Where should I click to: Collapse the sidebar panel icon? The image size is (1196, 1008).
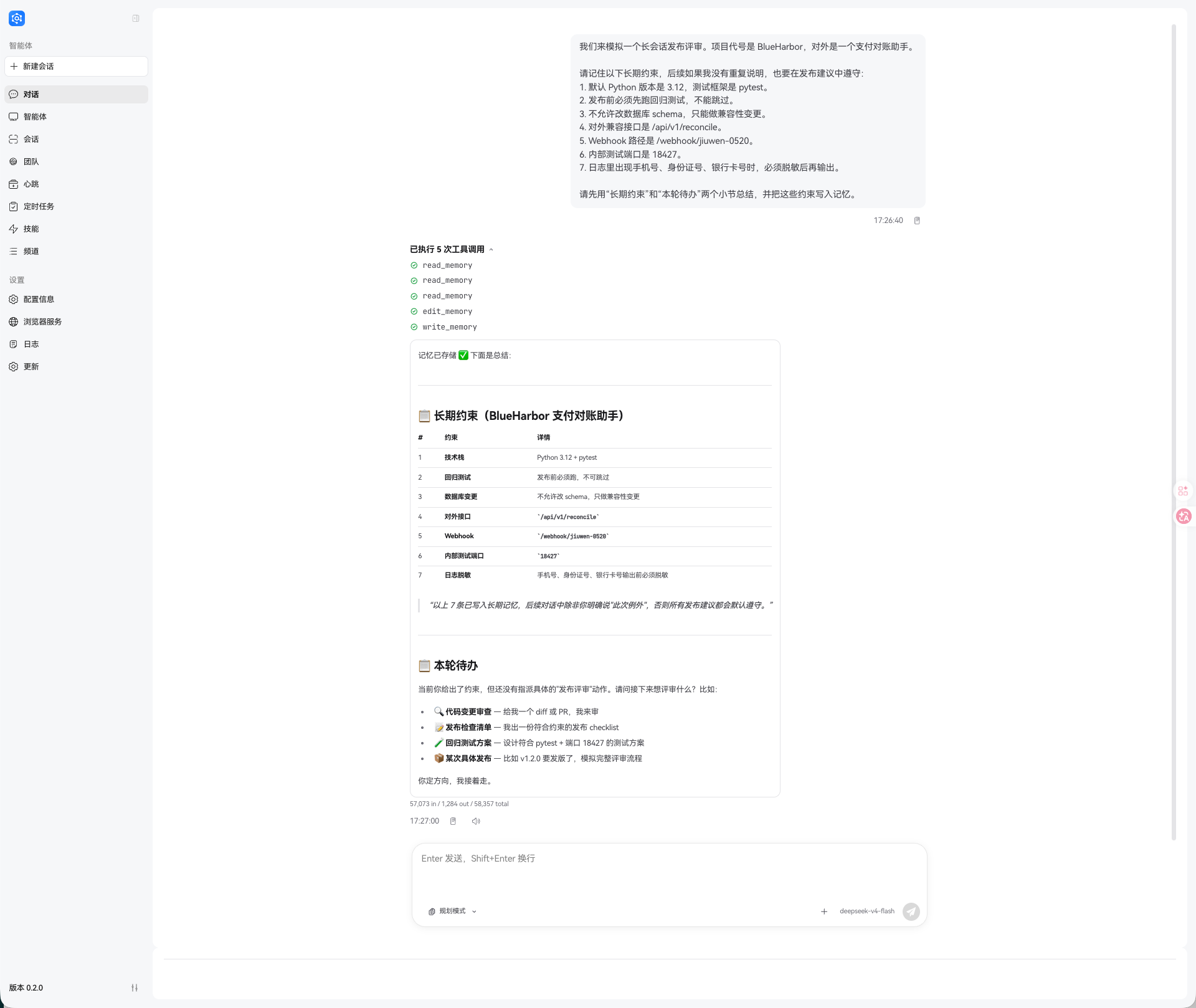tap(136, 19)
